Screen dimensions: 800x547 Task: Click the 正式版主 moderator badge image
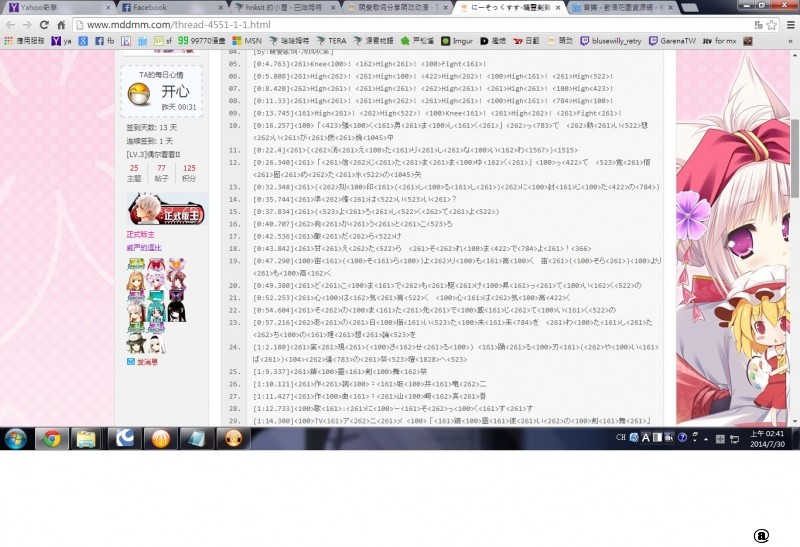(166, 209)
